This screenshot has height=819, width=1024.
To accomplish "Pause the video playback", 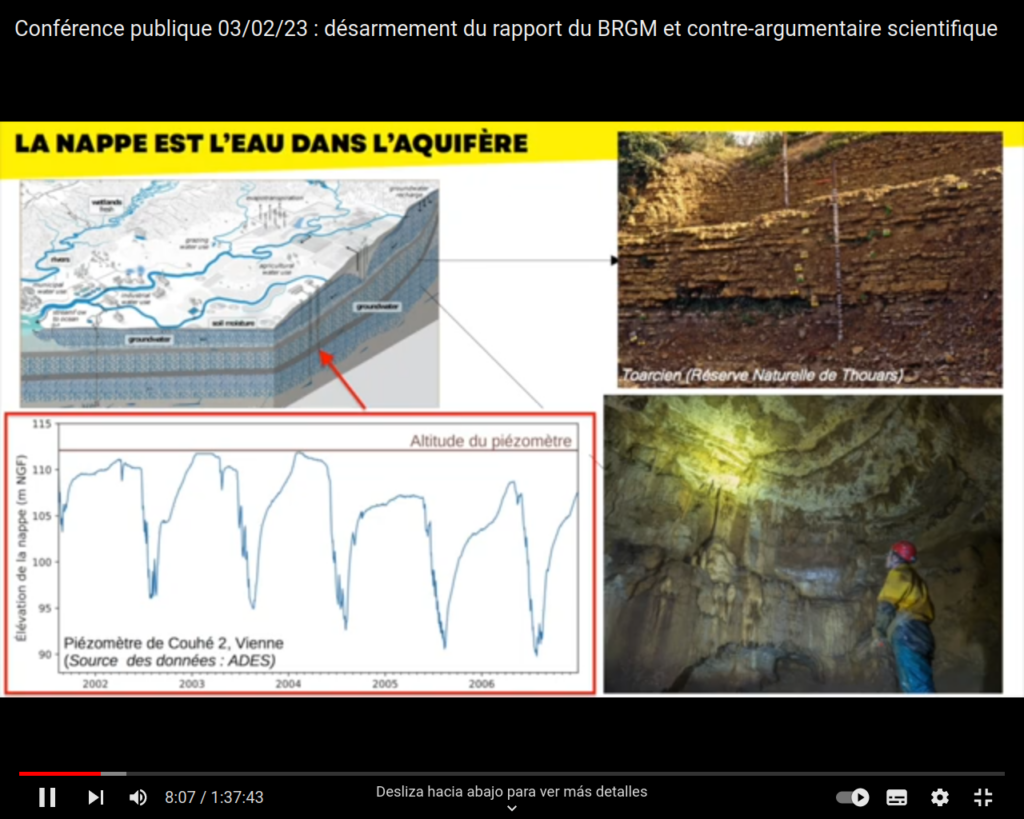I will coord(47,797).
